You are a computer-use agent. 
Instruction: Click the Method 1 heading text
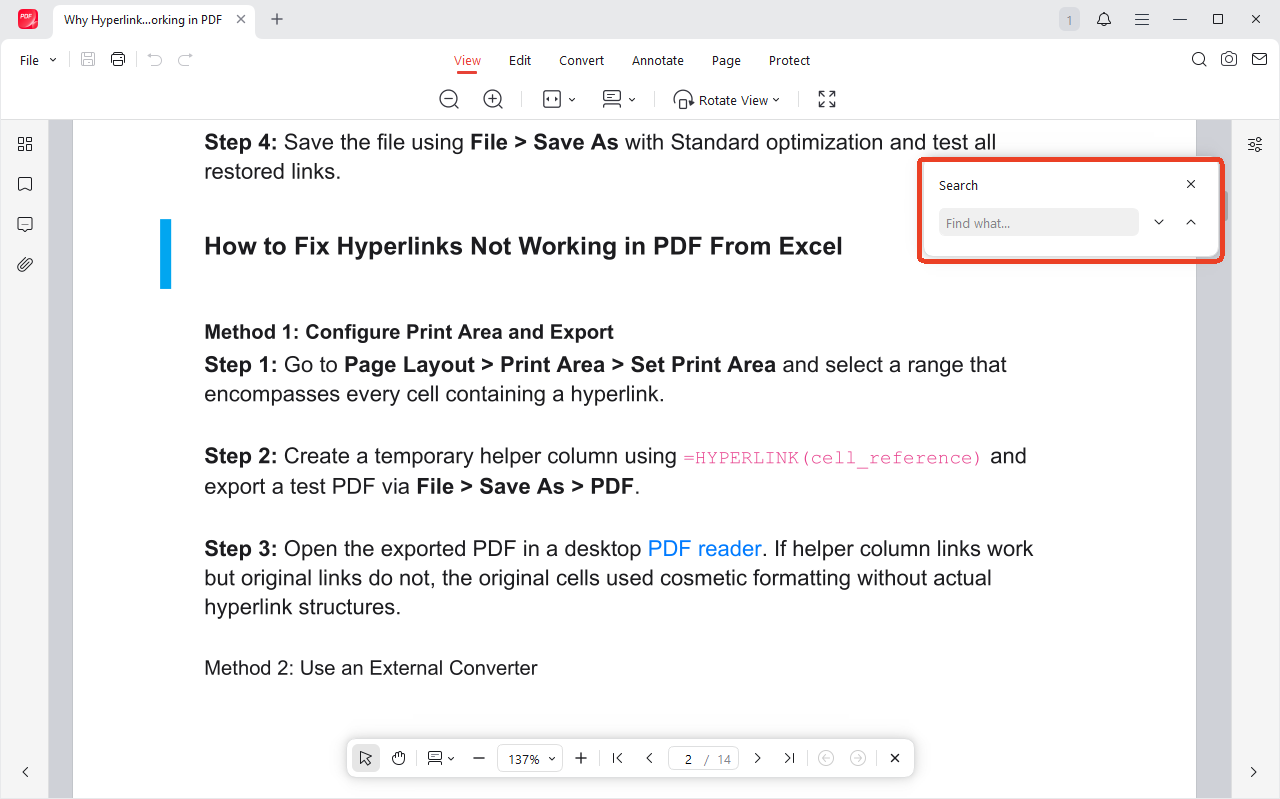coord(409,332)
